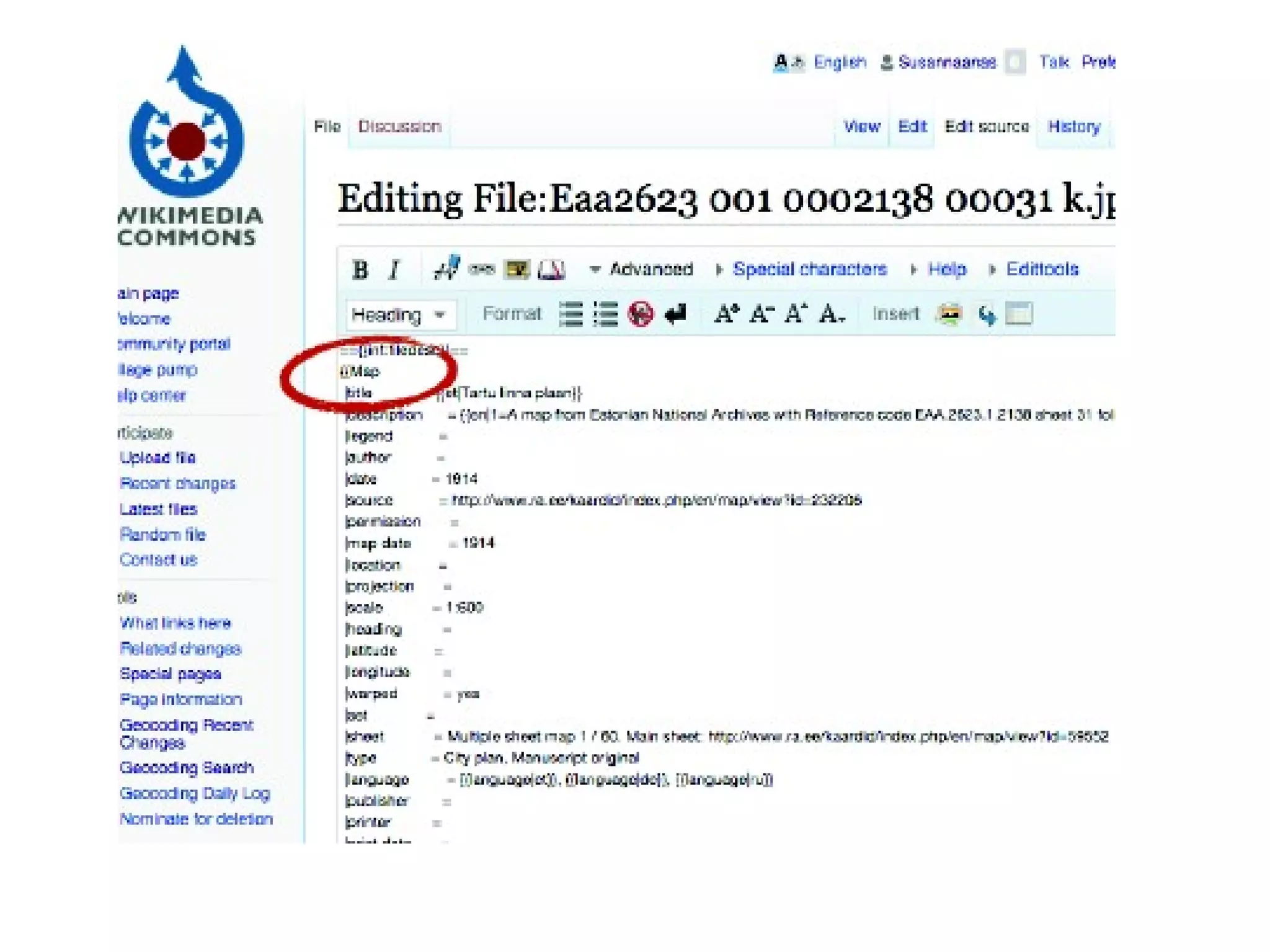Open Page information link

(181, 700)
